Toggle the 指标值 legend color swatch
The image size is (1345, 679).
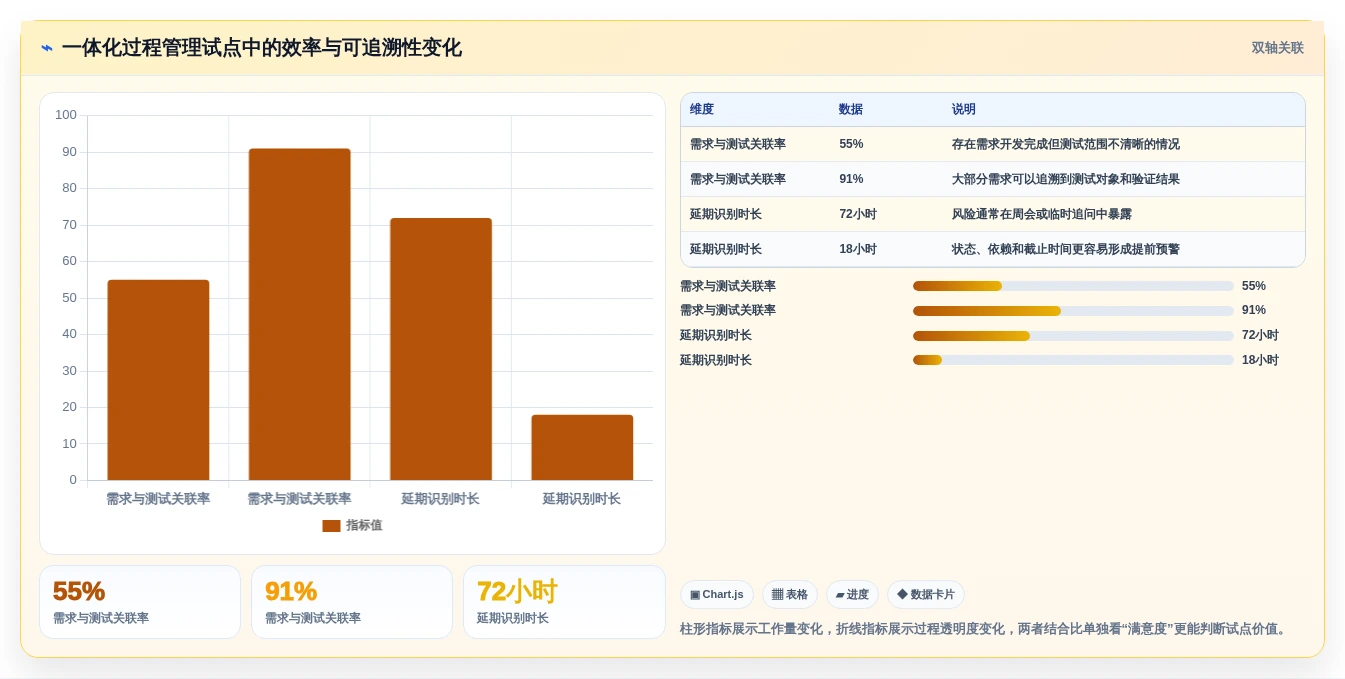click(x=331, y=526)
